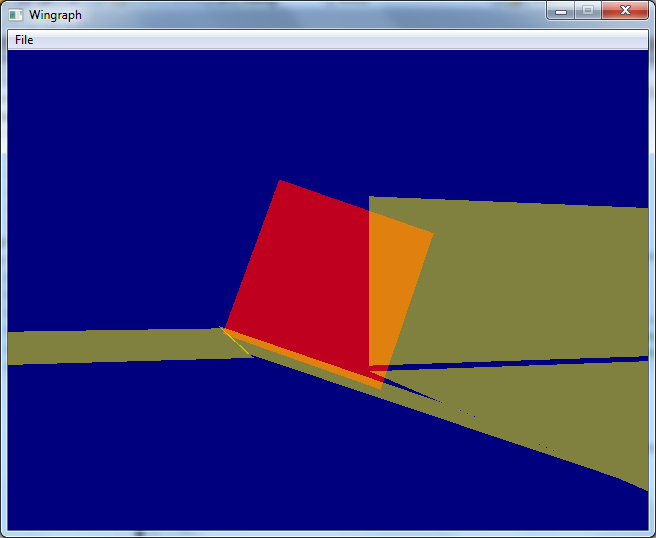The image size is (656, 538).
Task: Minimize the Wingraph window
Action: (561, 10)
